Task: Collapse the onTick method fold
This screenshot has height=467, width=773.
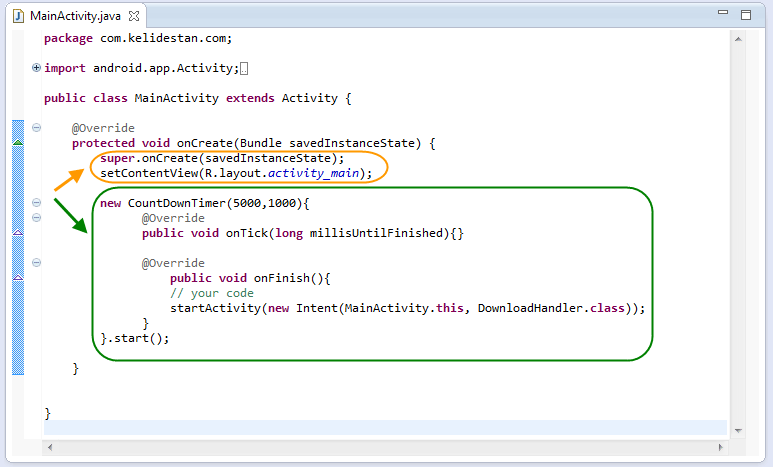Action: tap(36, 217)
